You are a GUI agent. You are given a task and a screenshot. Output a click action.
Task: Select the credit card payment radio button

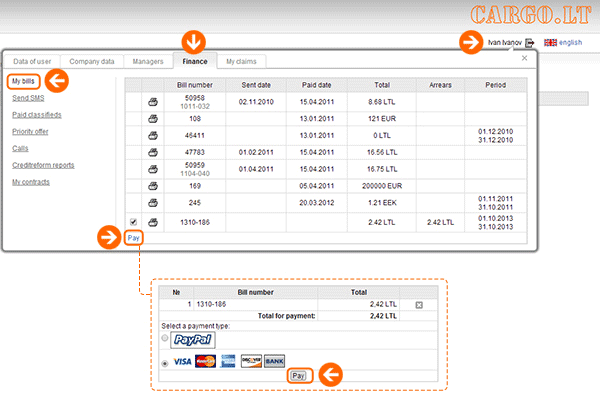165,361
